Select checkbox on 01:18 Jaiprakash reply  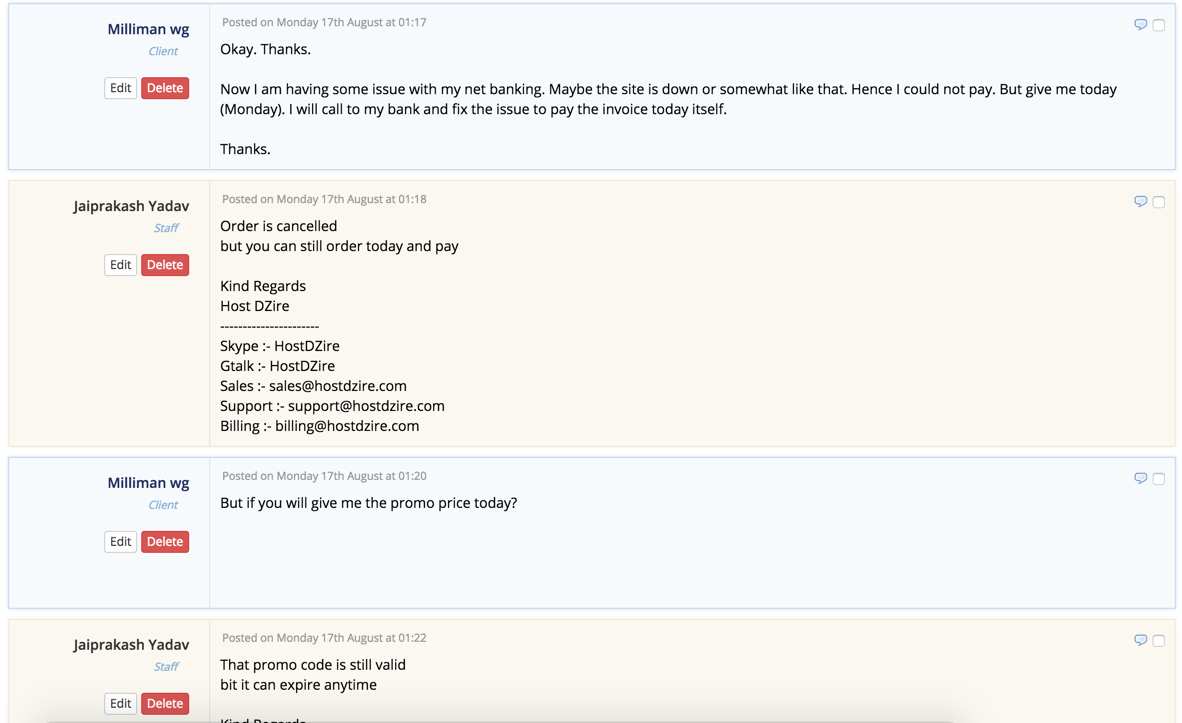point(1158,202)
